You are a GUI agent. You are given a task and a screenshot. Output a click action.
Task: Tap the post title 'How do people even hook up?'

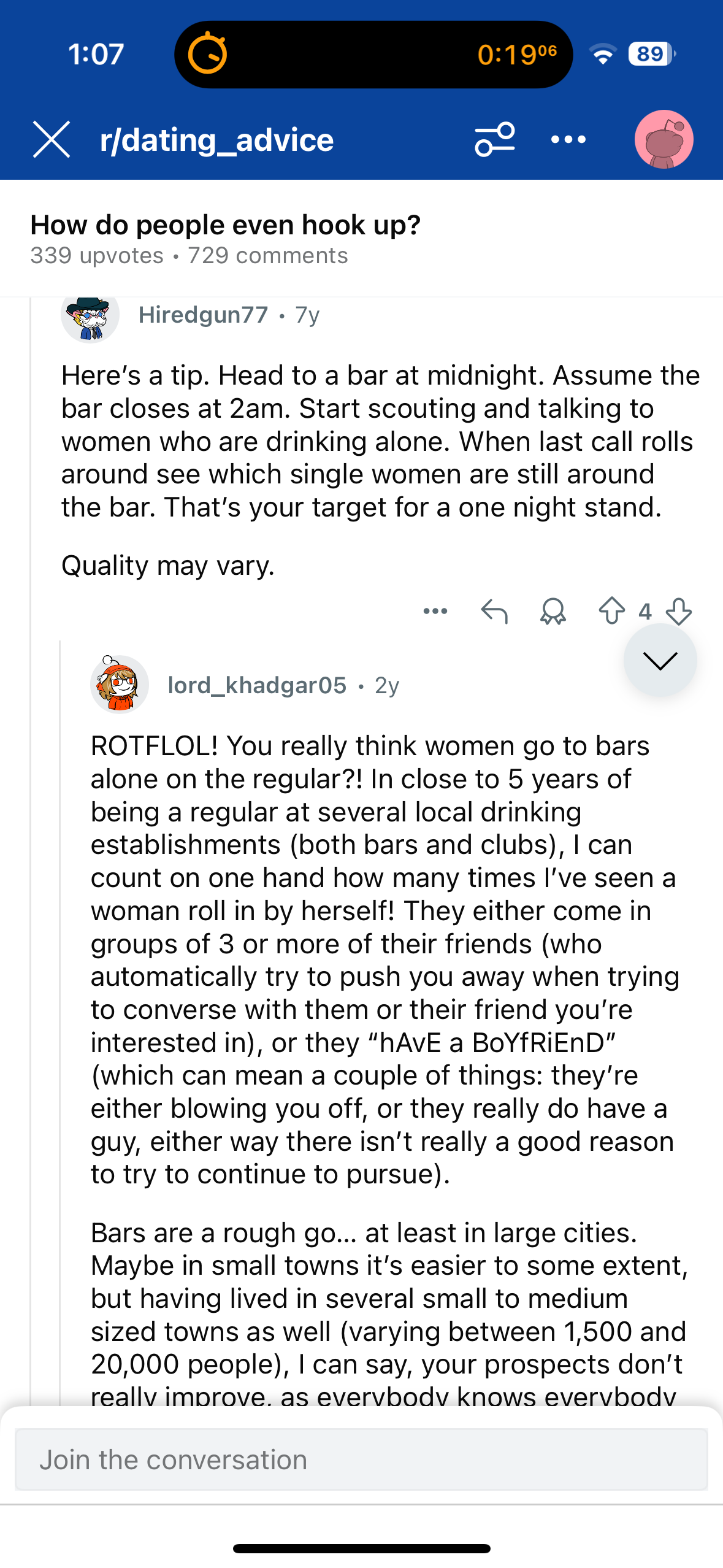(225, 225)
